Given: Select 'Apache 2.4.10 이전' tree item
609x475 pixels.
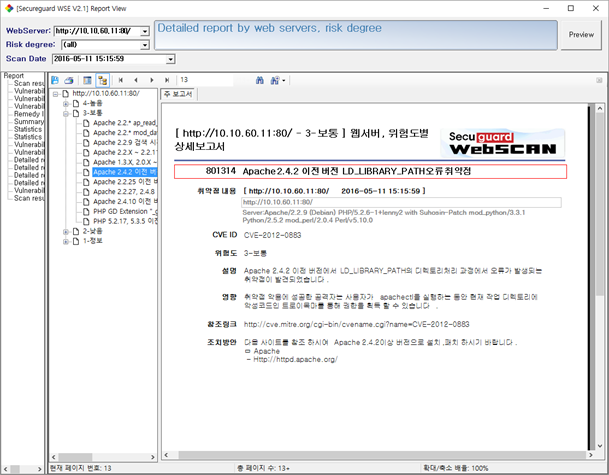Looking at the screenshot, I should (125, 202).
